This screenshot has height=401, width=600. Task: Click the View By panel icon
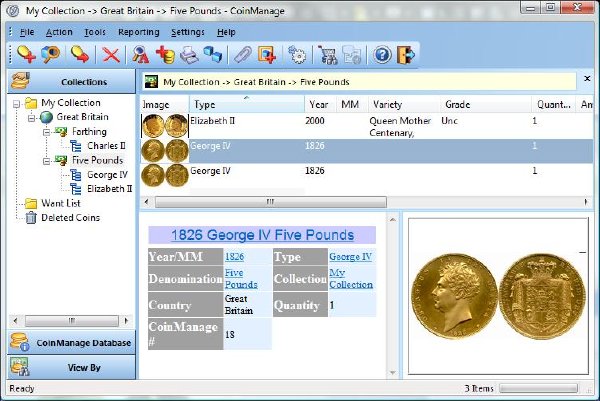tap(19, 367)
